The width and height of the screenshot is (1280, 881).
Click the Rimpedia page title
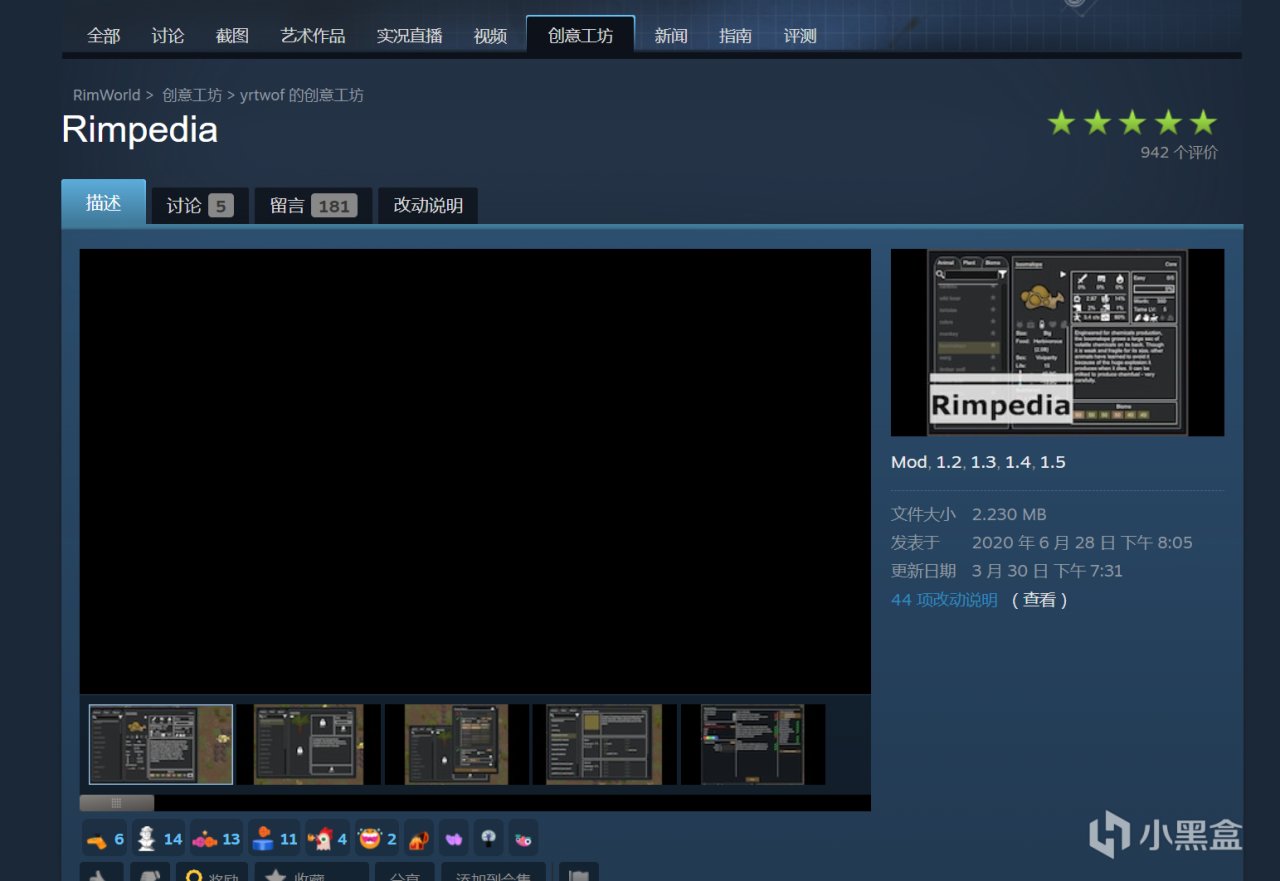pyautogui.click(x=140, y=130)
